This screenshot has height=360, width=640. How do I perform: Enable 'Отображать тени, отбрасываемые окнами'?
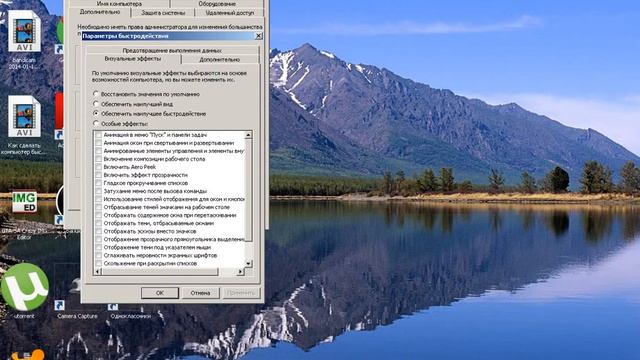pos(98,223)
